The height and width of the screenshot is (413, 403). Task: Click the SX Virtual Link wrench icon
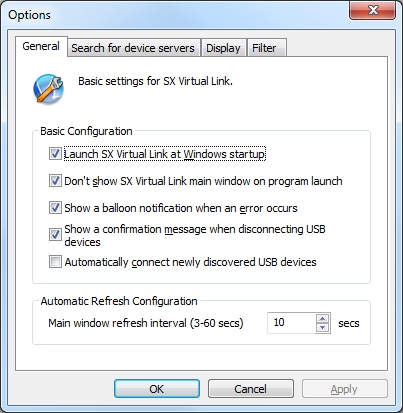tap(48, 89)
